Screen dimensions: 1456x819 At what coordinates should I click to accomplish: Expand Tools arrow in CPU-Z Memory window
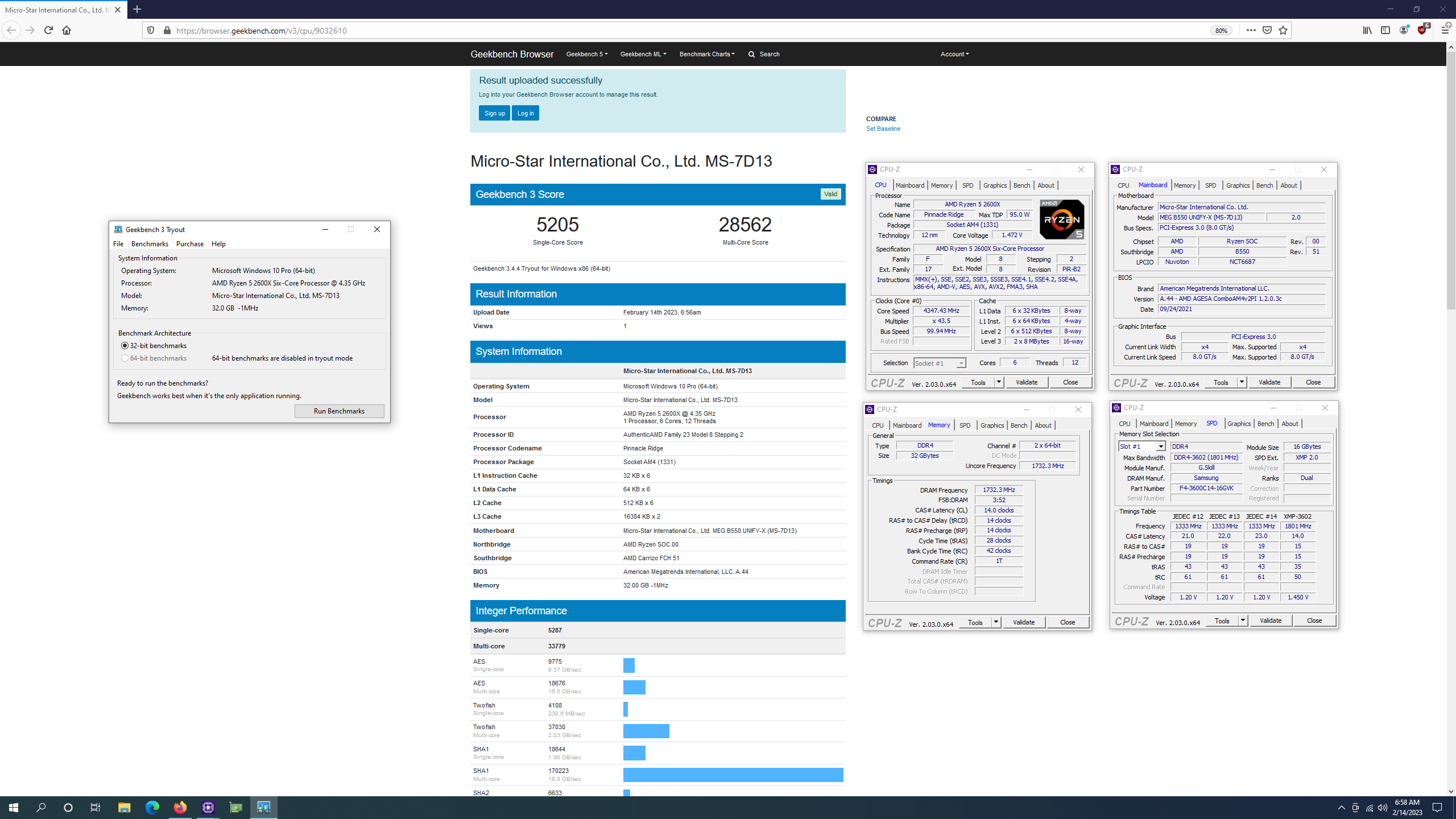pyautogui.click(x=996, y=622)
